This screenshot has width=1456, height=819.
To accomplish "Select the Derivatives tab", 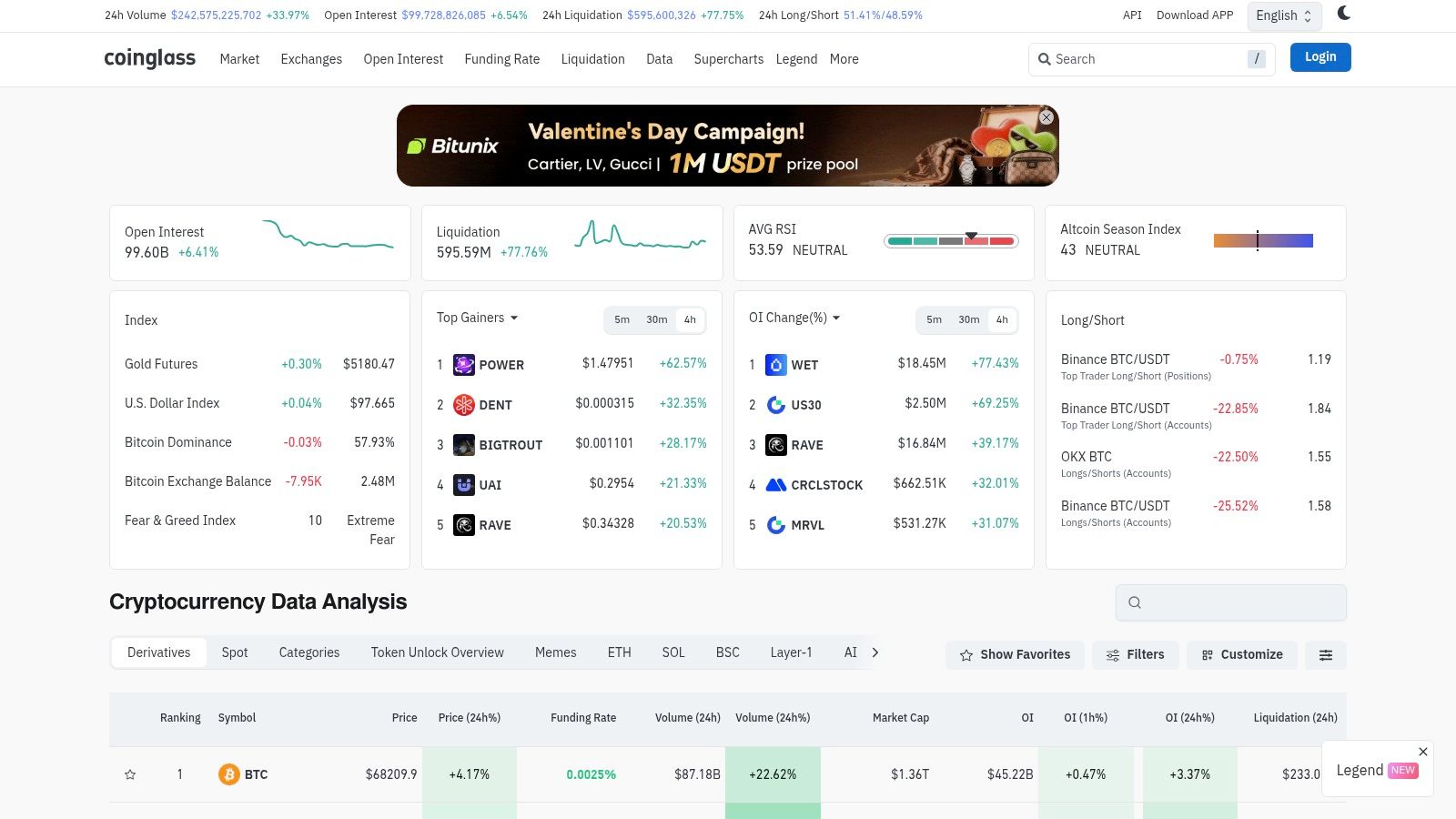I will [x=159, y=652].
